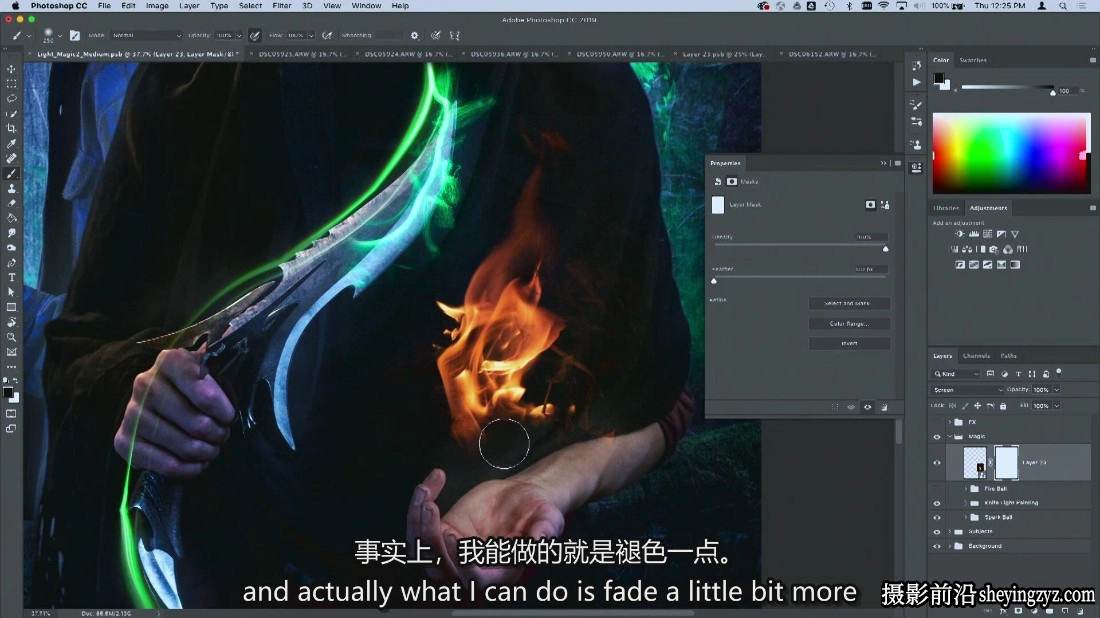The height and width of the screenshot is (618, 1100).
Task: Show the hidden Fire Ball group
Action: [x=937, y=489]
